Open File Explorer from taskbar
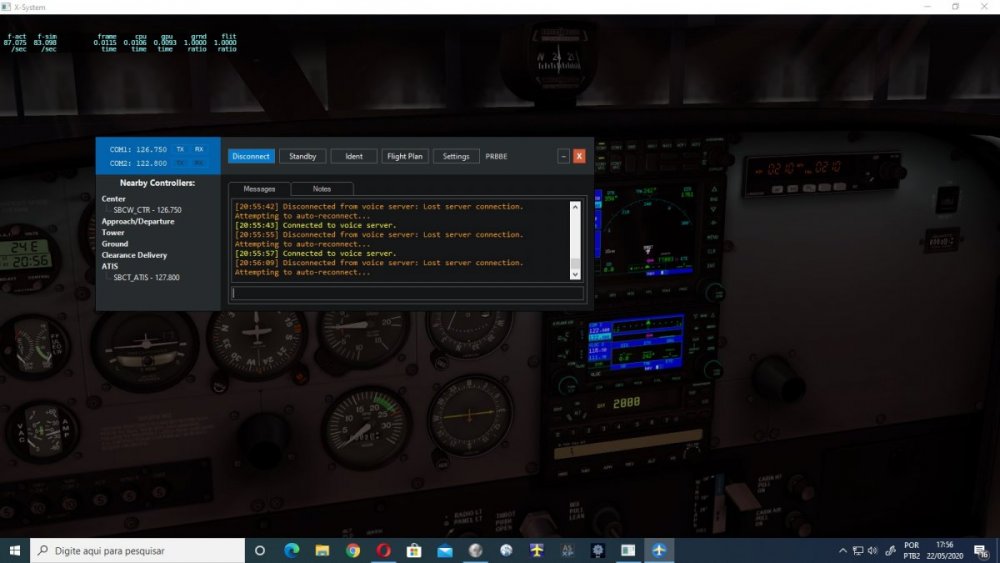The image size is (1000, 563). [x=322, y=550]
